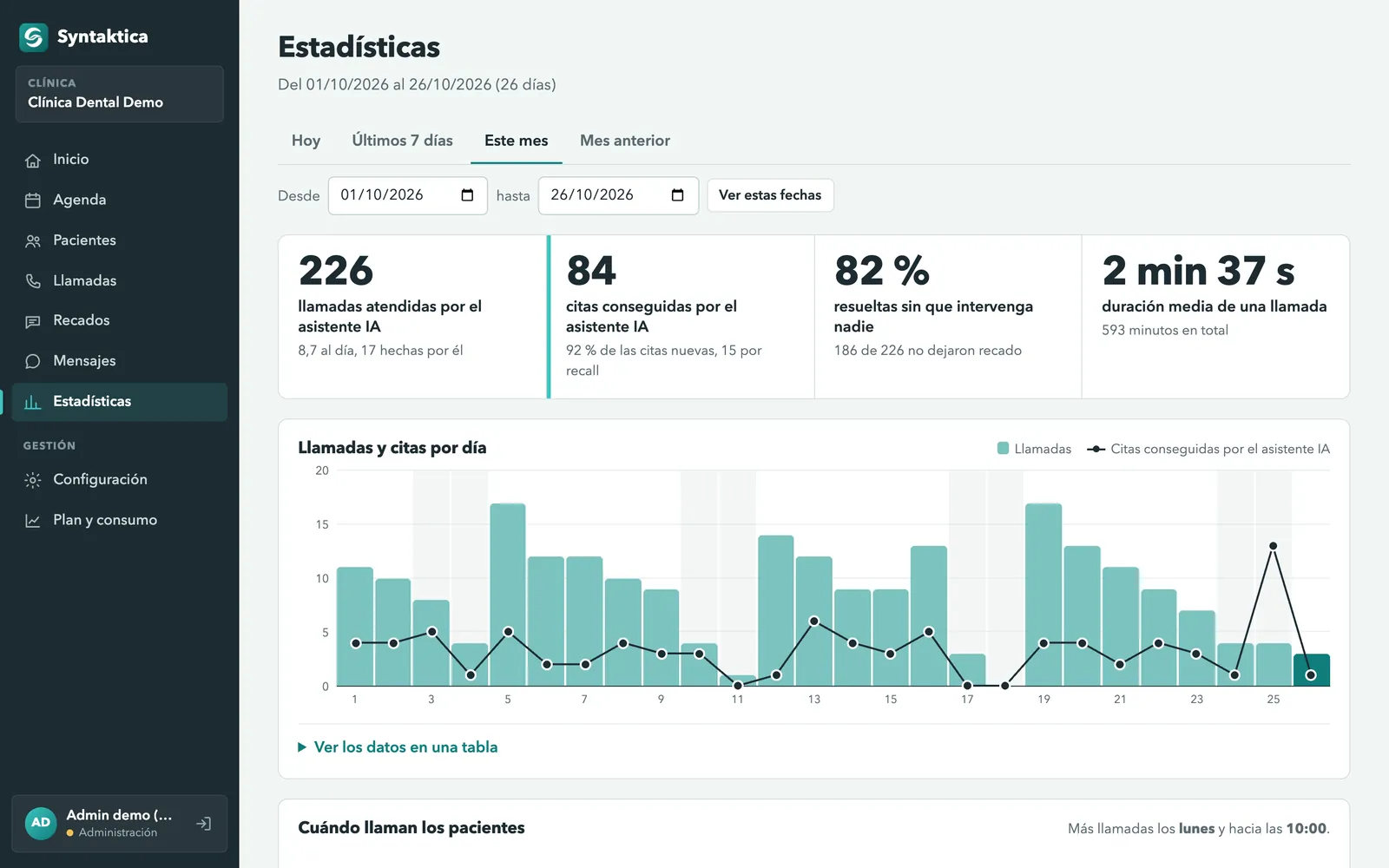Viewport: 1389px width, 868px height.
Task: Select the Hoy tab
Action: click(x=306, y=141)
